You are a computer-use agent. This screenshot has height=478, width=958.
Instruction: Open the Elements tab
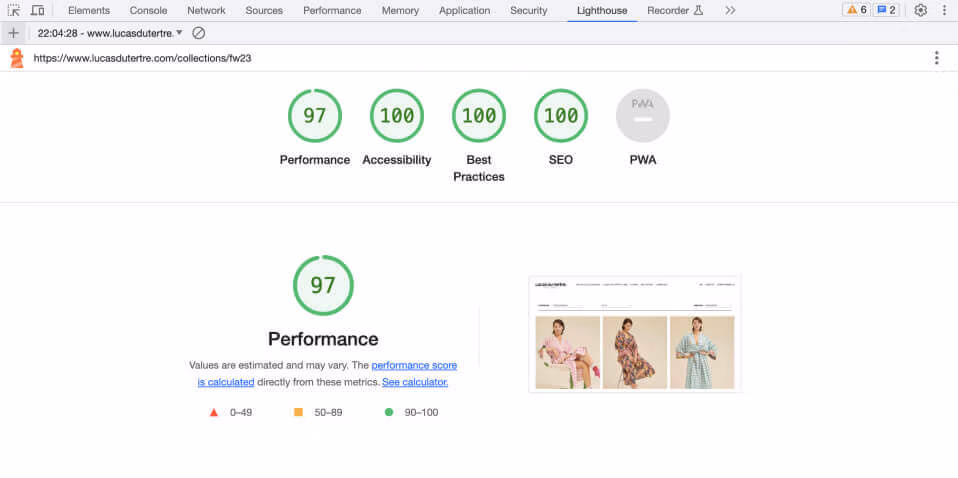click(x=89, y=10)
